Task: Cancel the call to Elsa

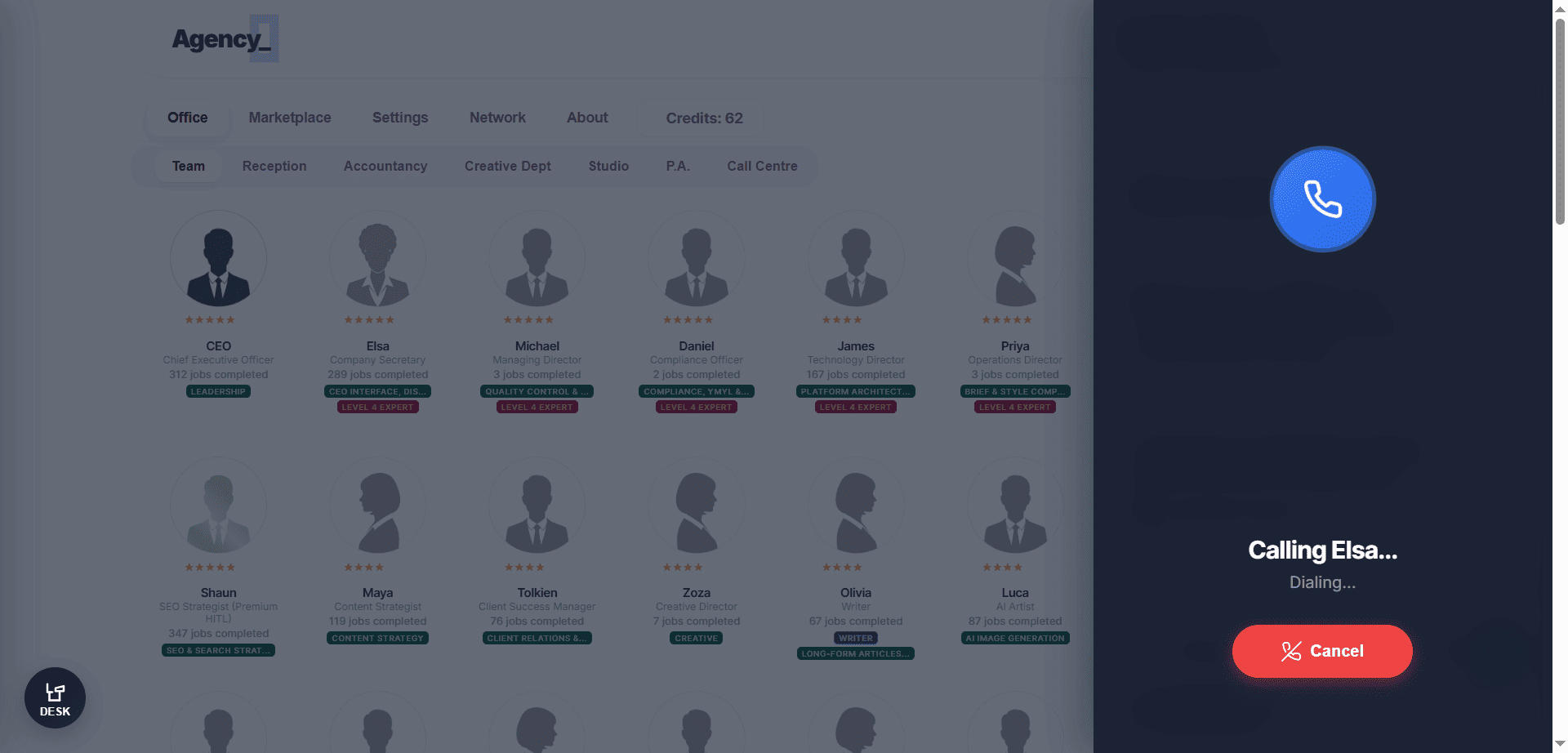Action: click(1321, 651)
